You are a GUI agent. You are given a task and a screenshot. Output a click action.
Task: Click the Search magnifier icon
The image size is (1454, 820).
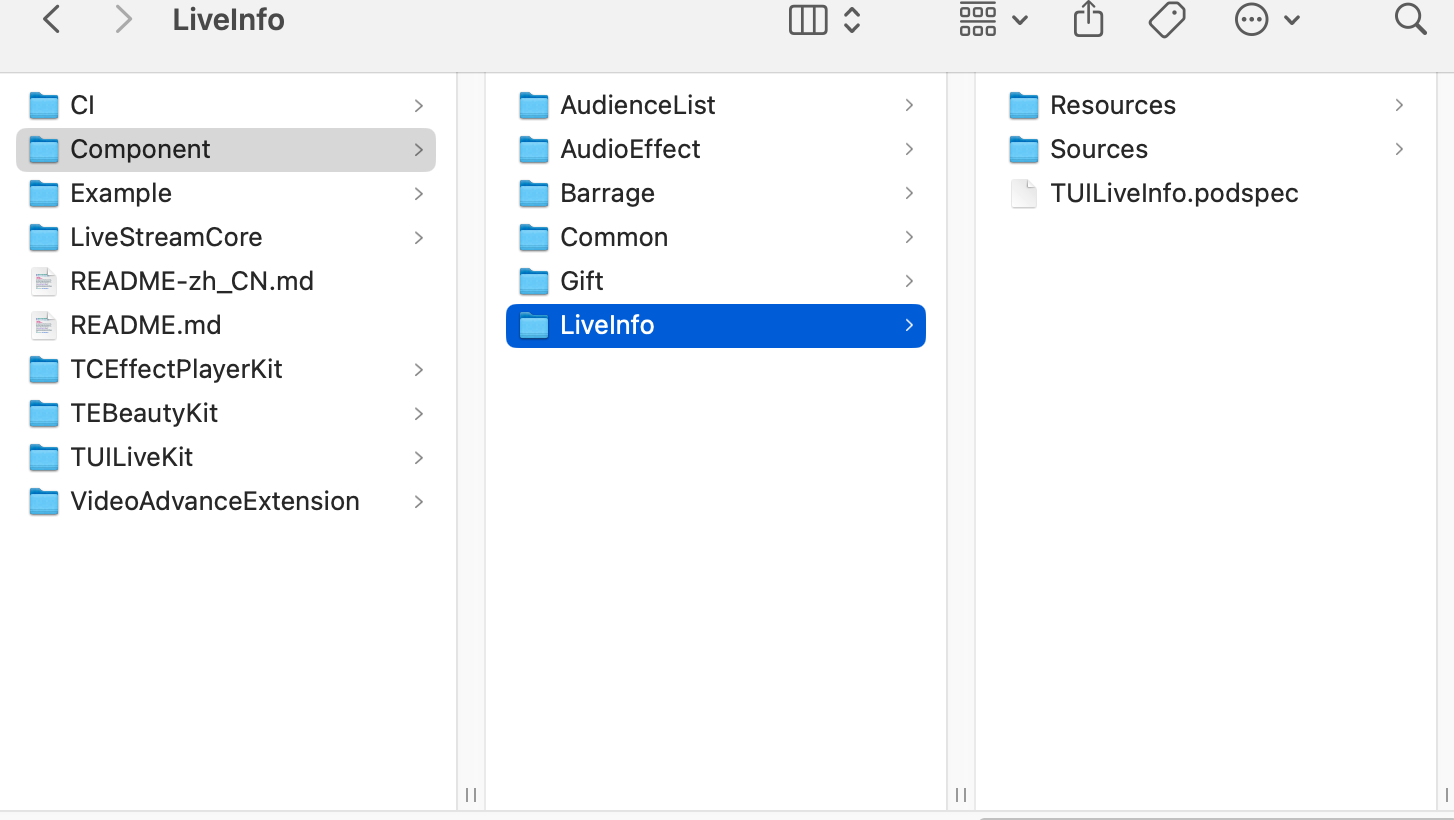1410,19
